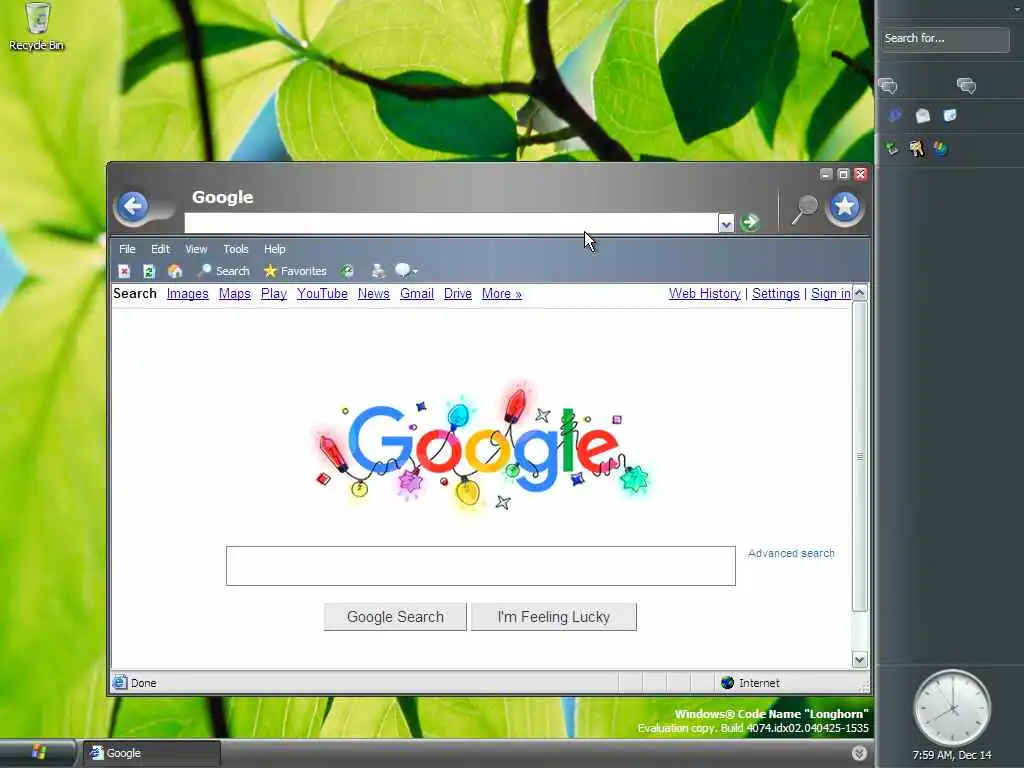Click the taskbar notification chevron icon
Viewport: 1024px width, 768px height.
tap(859, 753)
